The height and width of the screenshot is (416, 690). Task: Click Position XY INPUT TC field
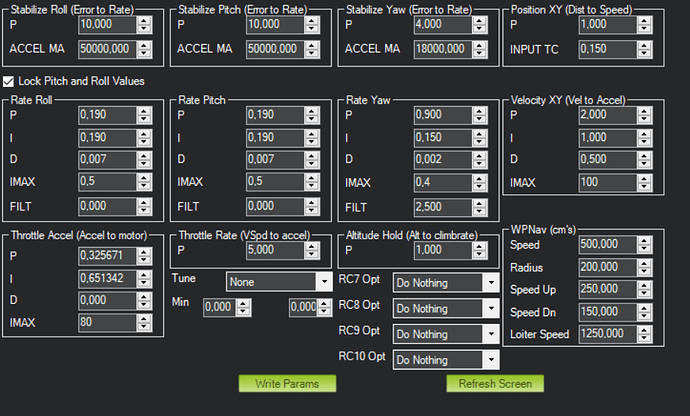(x=607, y=49)
